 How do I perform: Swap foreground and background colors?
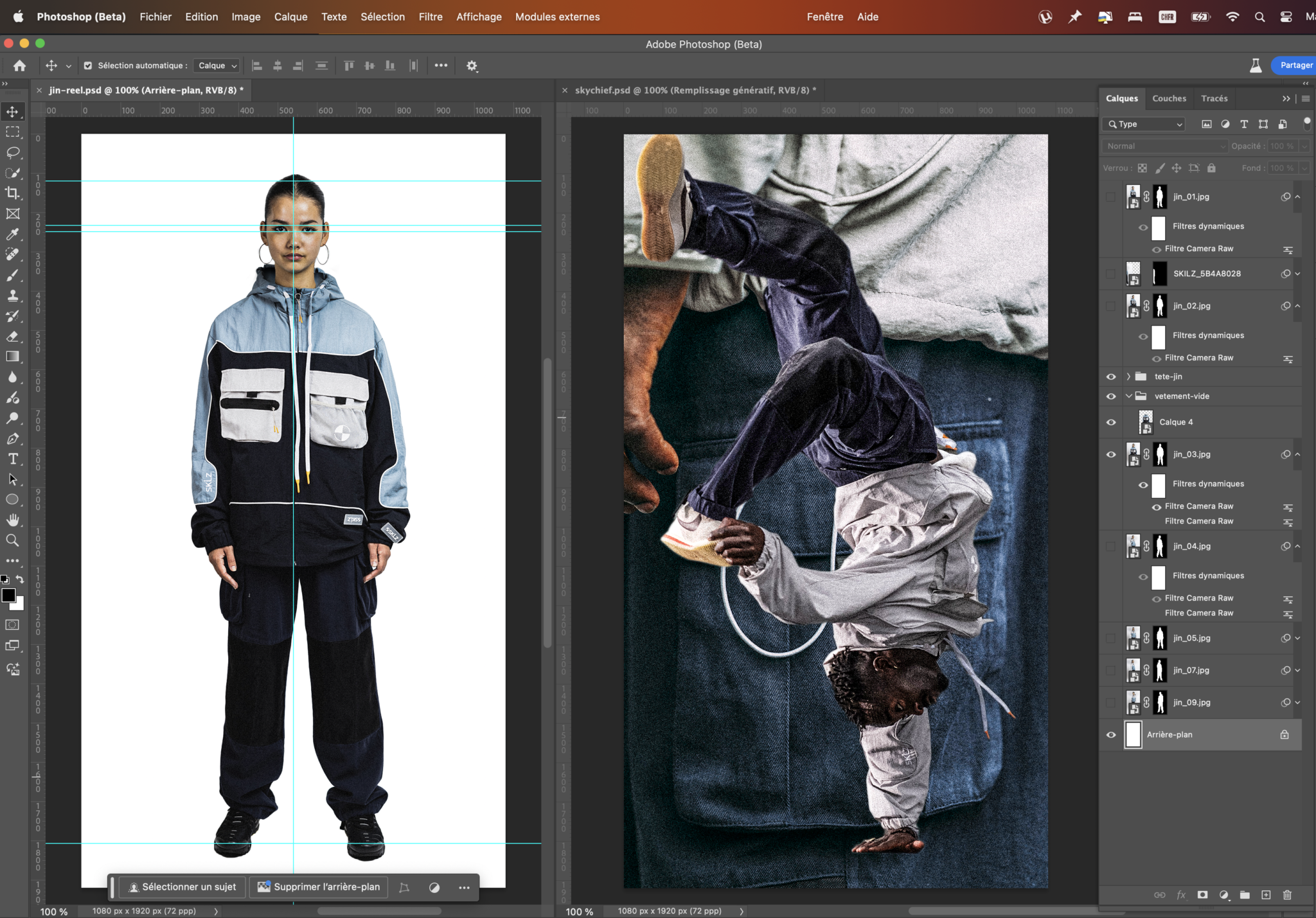[x=20, y=579]
